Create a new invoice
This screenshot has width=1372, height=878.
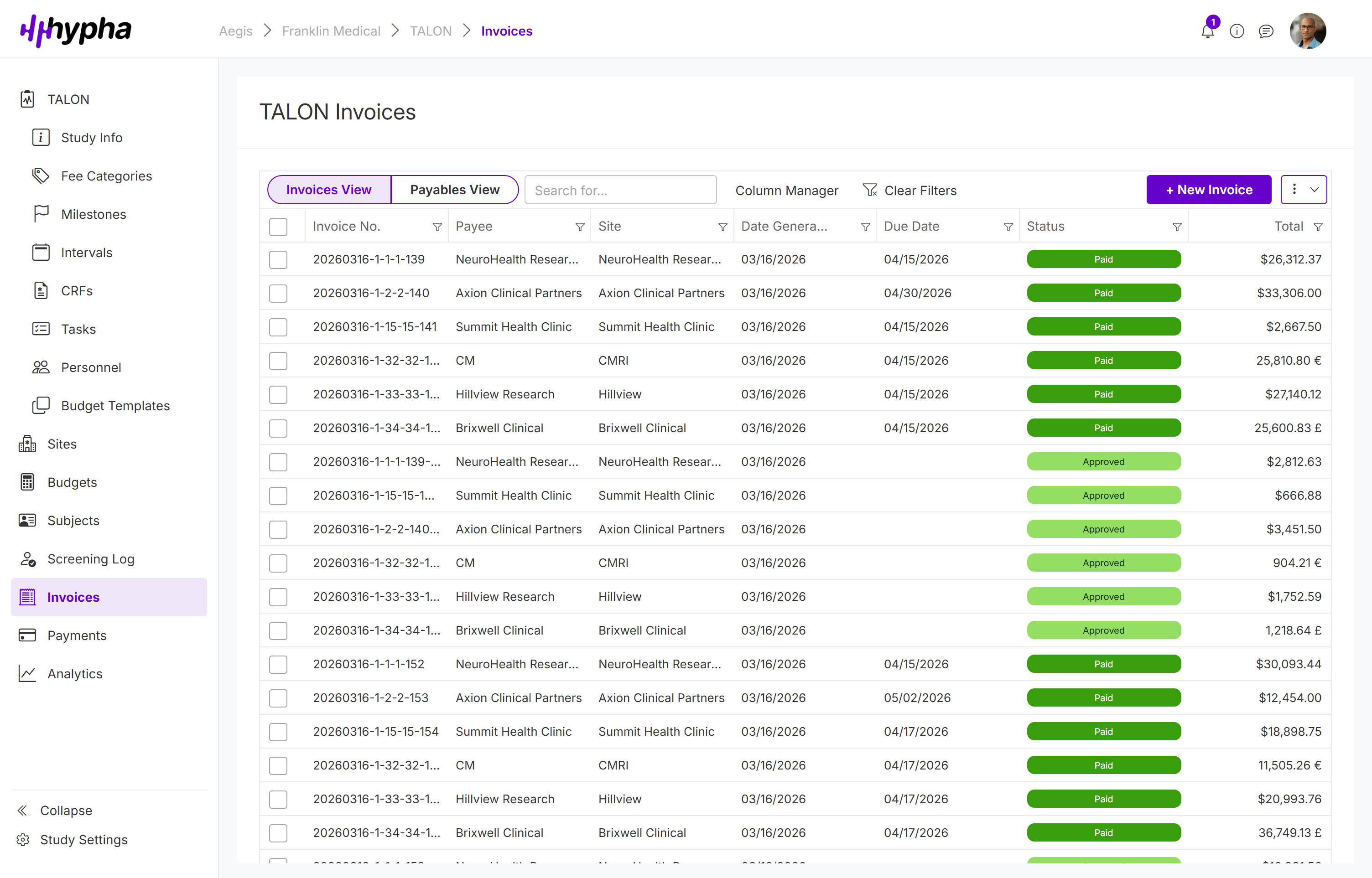1209,189
